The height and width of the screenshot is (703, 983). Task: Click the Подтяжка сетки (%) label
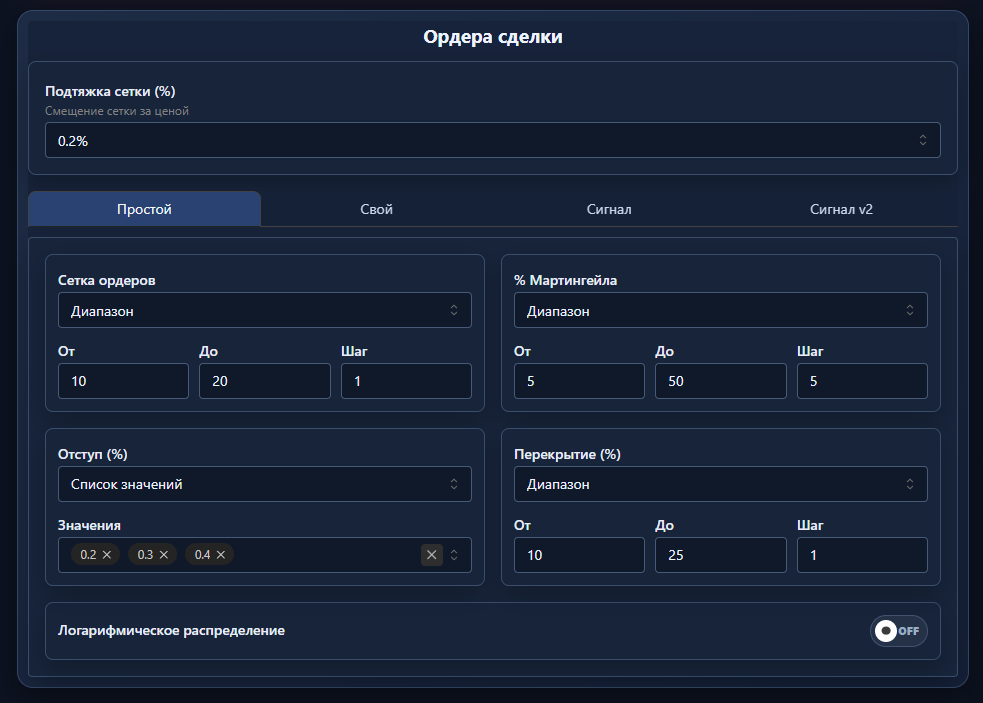point(110,92)
